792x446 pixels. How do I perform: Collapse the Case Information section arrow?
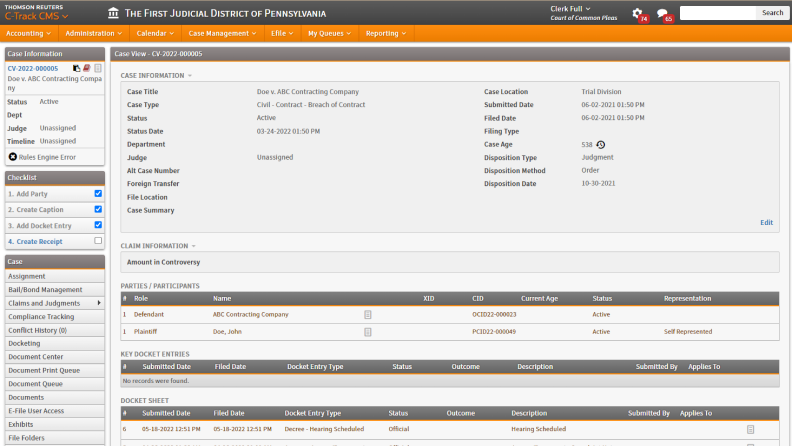coord(190,75)
